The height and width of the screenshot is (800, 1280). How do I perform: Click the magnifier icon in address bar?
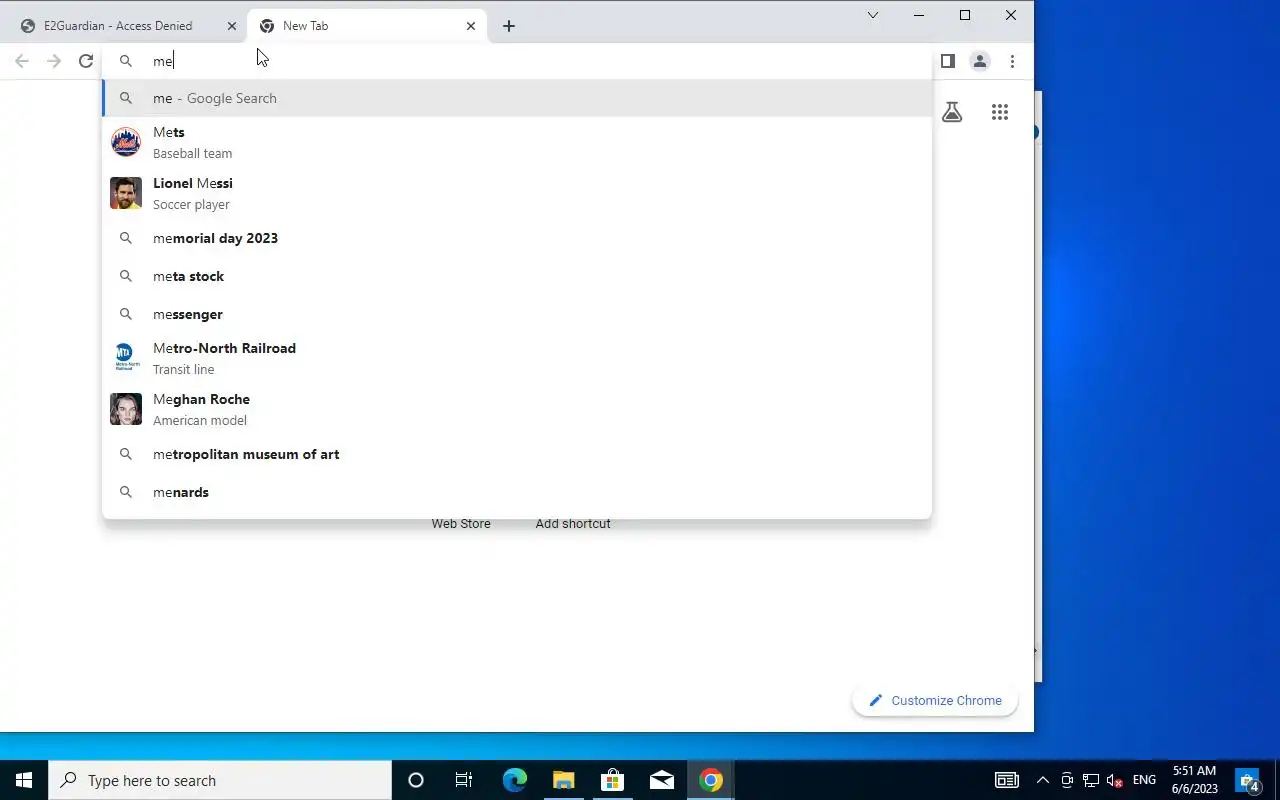tap(126, 61)
